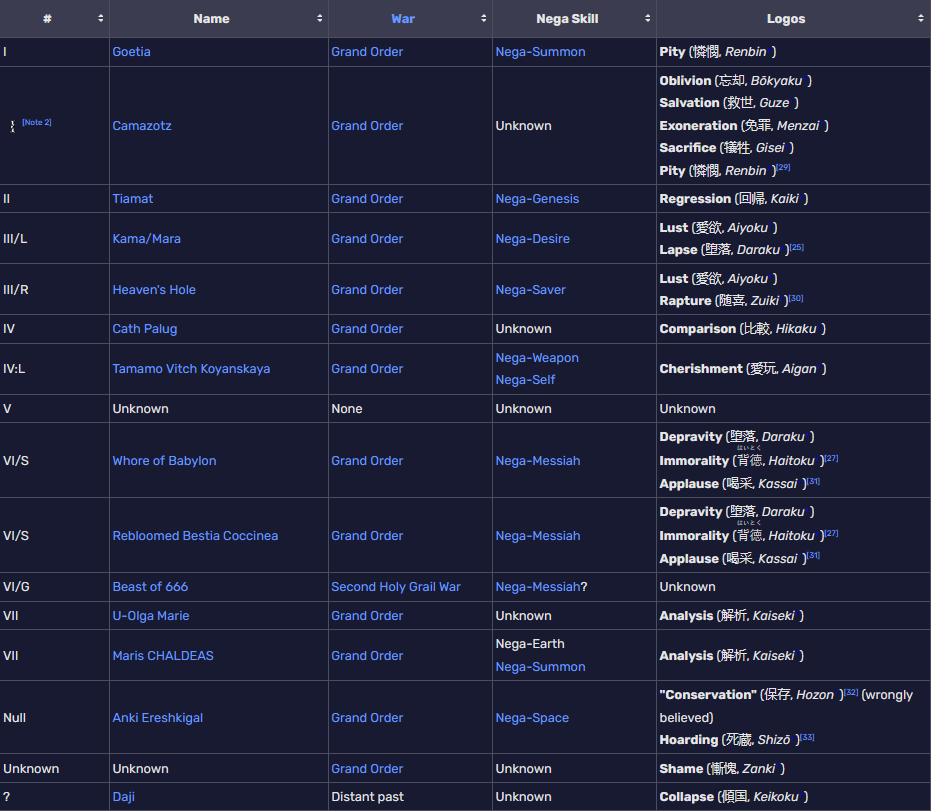The width and height of the screenshot is (931, 811).
Task: Open Nega-Messiah? link in Beast of 666 row
Action: pyautogui.click(x=538, y=587)
